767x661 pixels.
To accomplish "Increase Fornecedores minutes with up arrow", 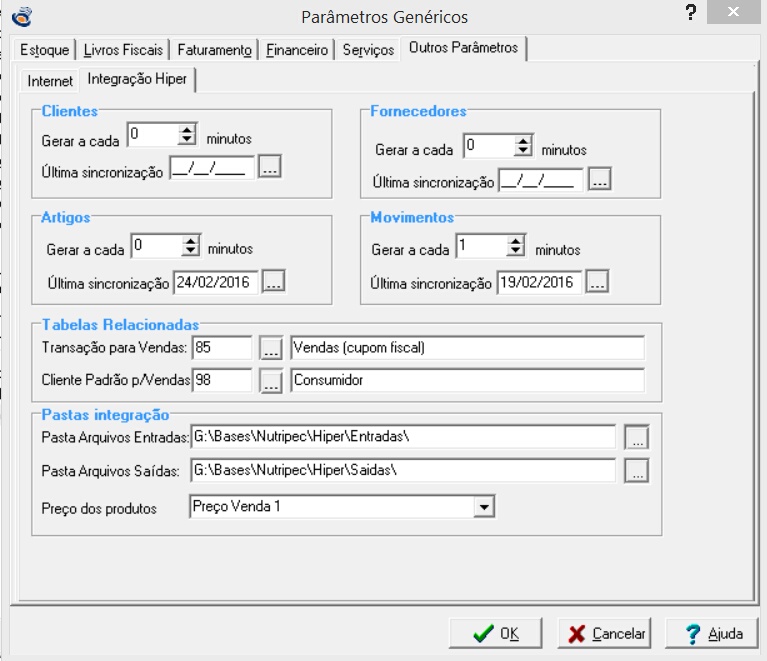I will [523, 140].
